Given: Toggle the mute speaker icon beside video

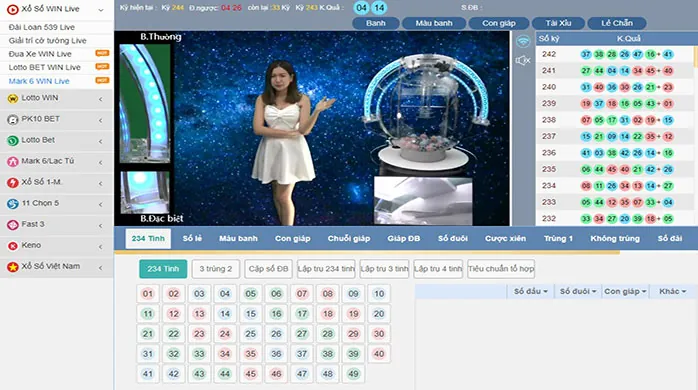Looking at the screenshot, I should click(x=523, y=60).
